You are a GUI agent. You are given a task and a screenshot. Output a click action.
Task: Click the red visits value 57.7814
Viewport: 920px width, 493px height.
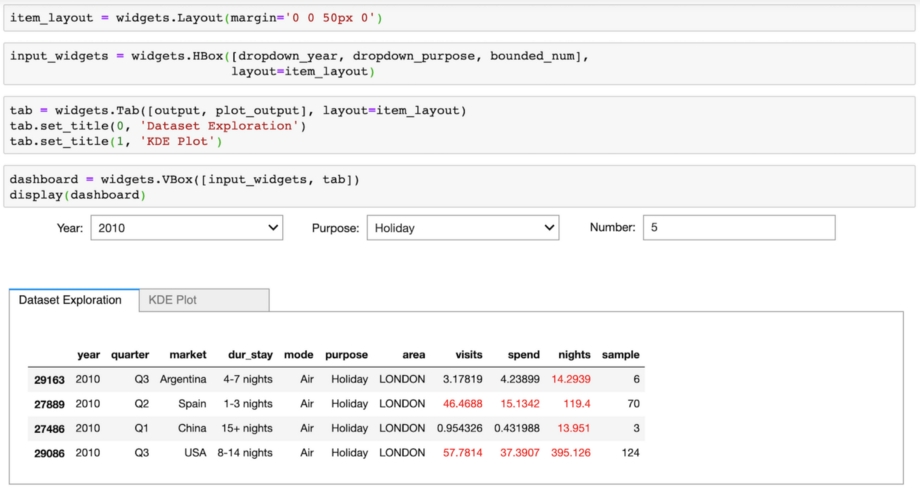(x=462, y=453)
